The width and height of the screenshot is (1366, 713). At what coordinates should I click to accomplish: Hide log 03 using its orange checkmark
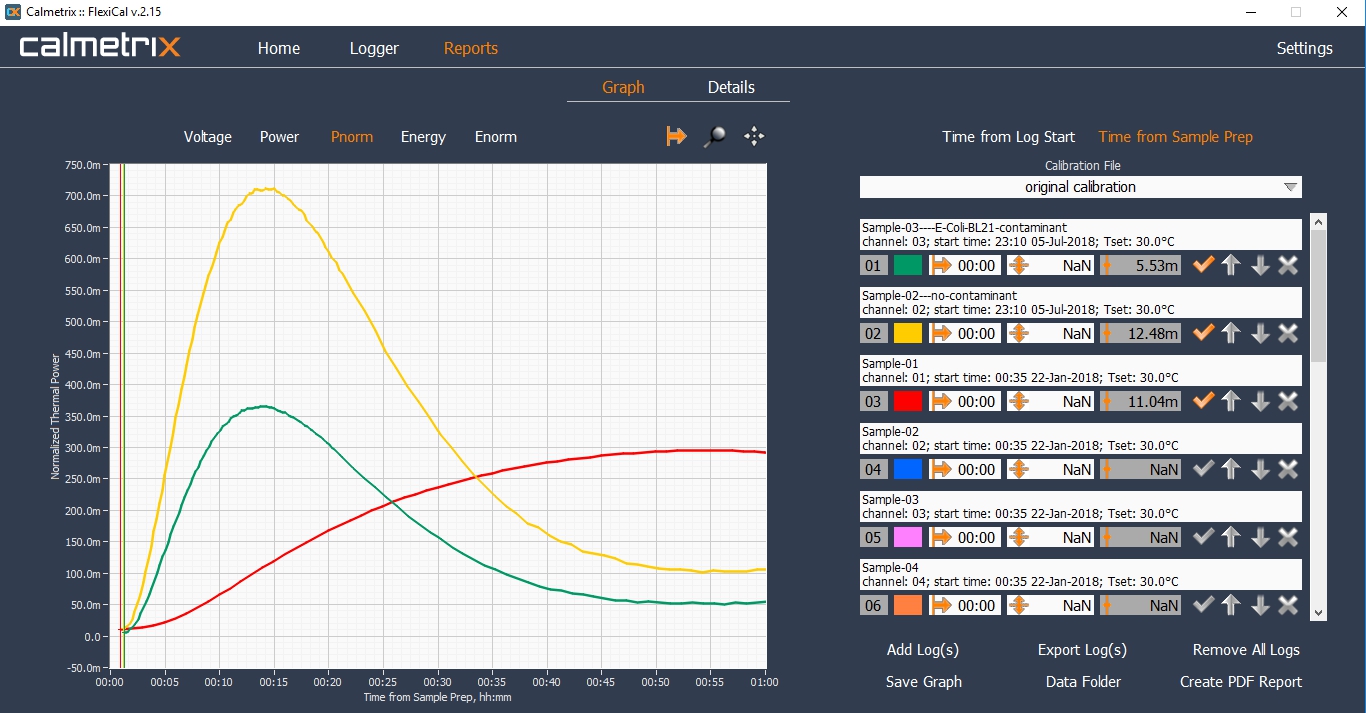pos(1203,401)
